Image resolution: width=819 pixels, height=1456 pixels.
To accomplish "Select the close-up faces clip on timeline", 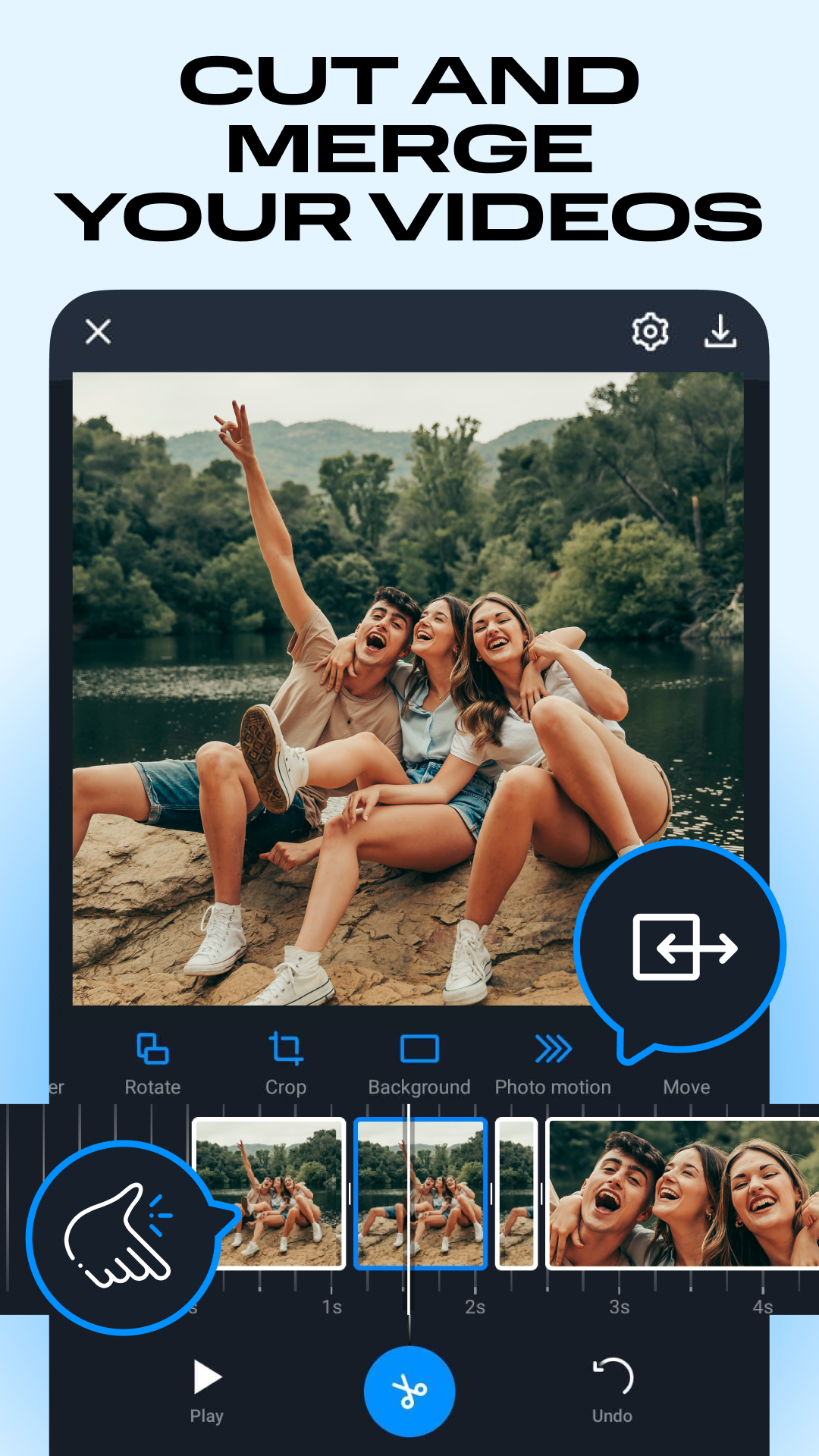I will click(682, 1192).
